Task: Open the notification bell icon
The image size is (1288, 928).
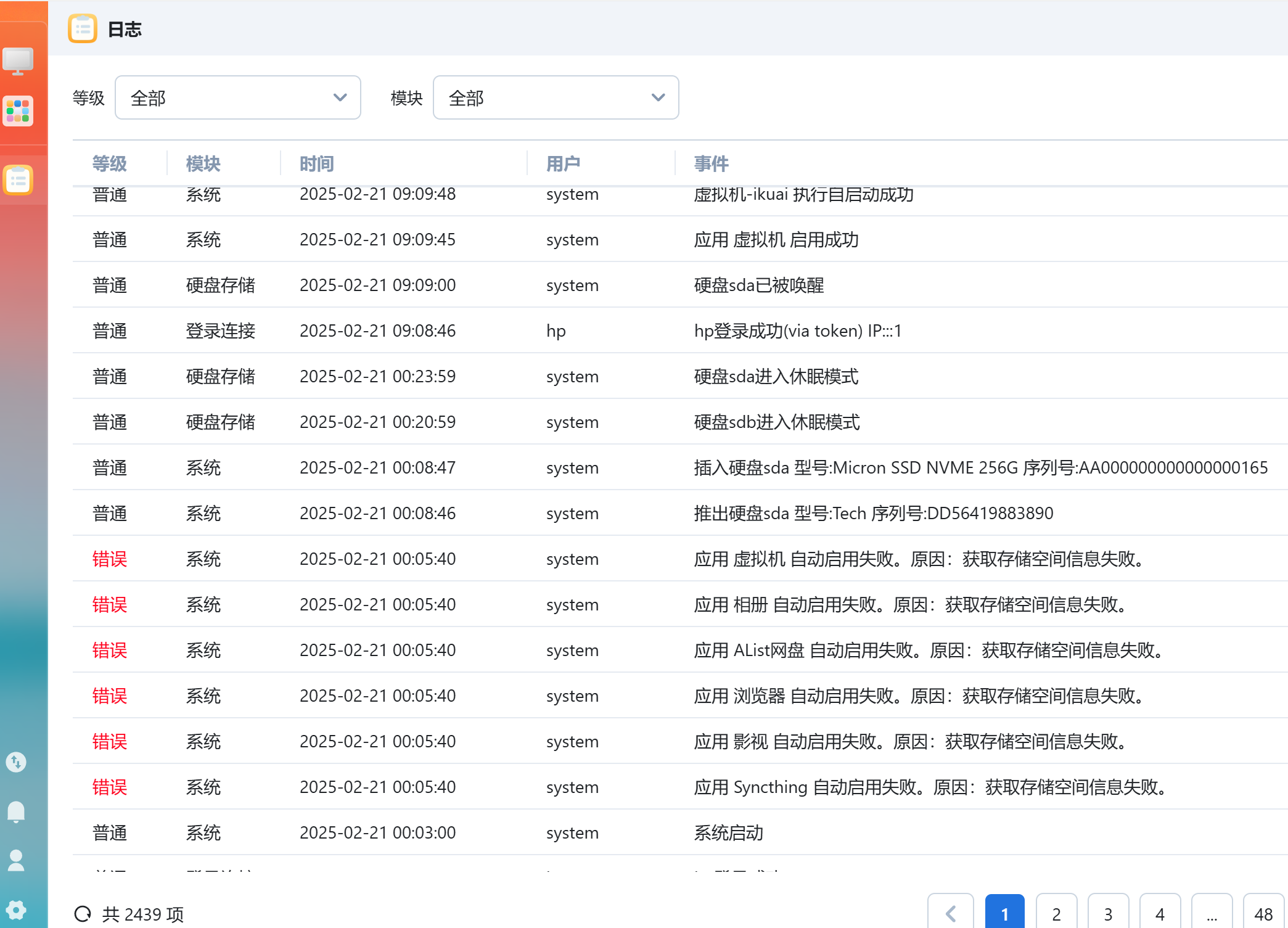Action: pos(16,812)
